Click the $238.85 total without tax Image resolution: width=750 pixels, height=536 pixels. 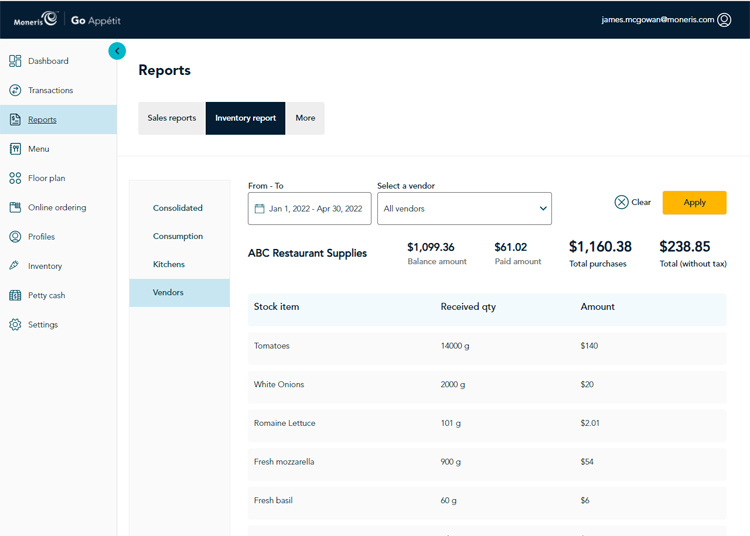684,247
